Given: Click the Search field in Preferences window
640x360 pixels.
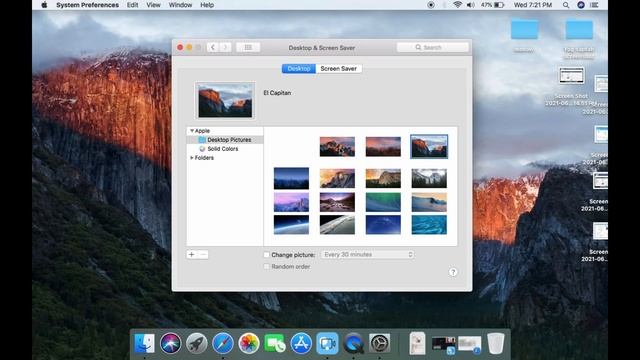Looking at the screenshot, I should point(433,47).
